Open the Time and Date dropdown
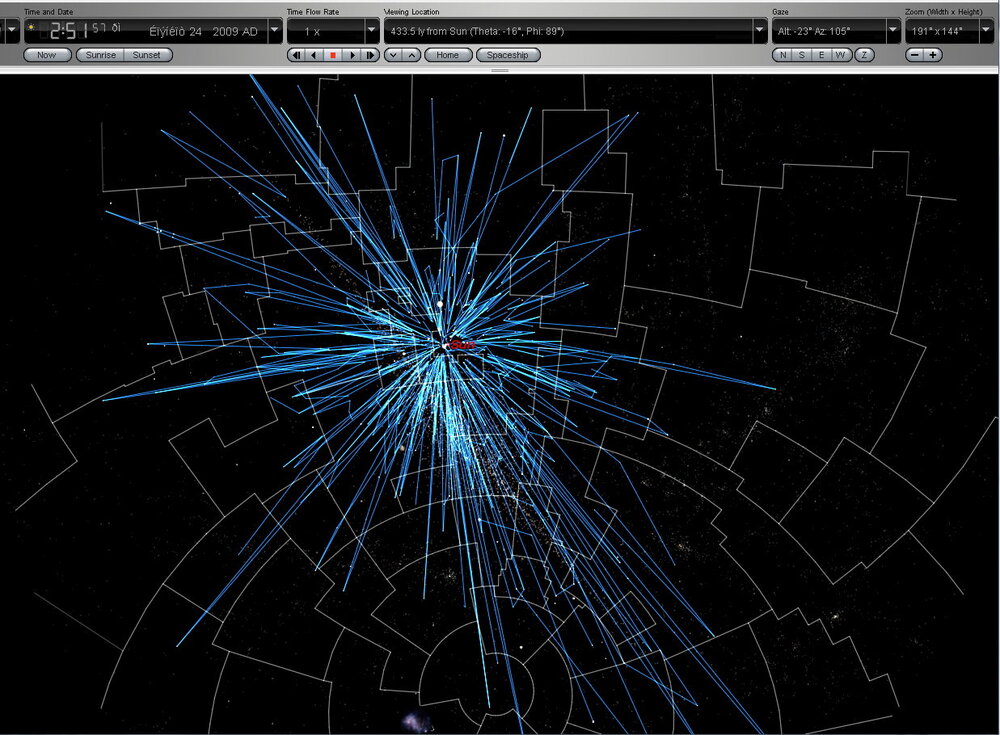This screenshot has height=735, width=1000. [x=273, y=31]
